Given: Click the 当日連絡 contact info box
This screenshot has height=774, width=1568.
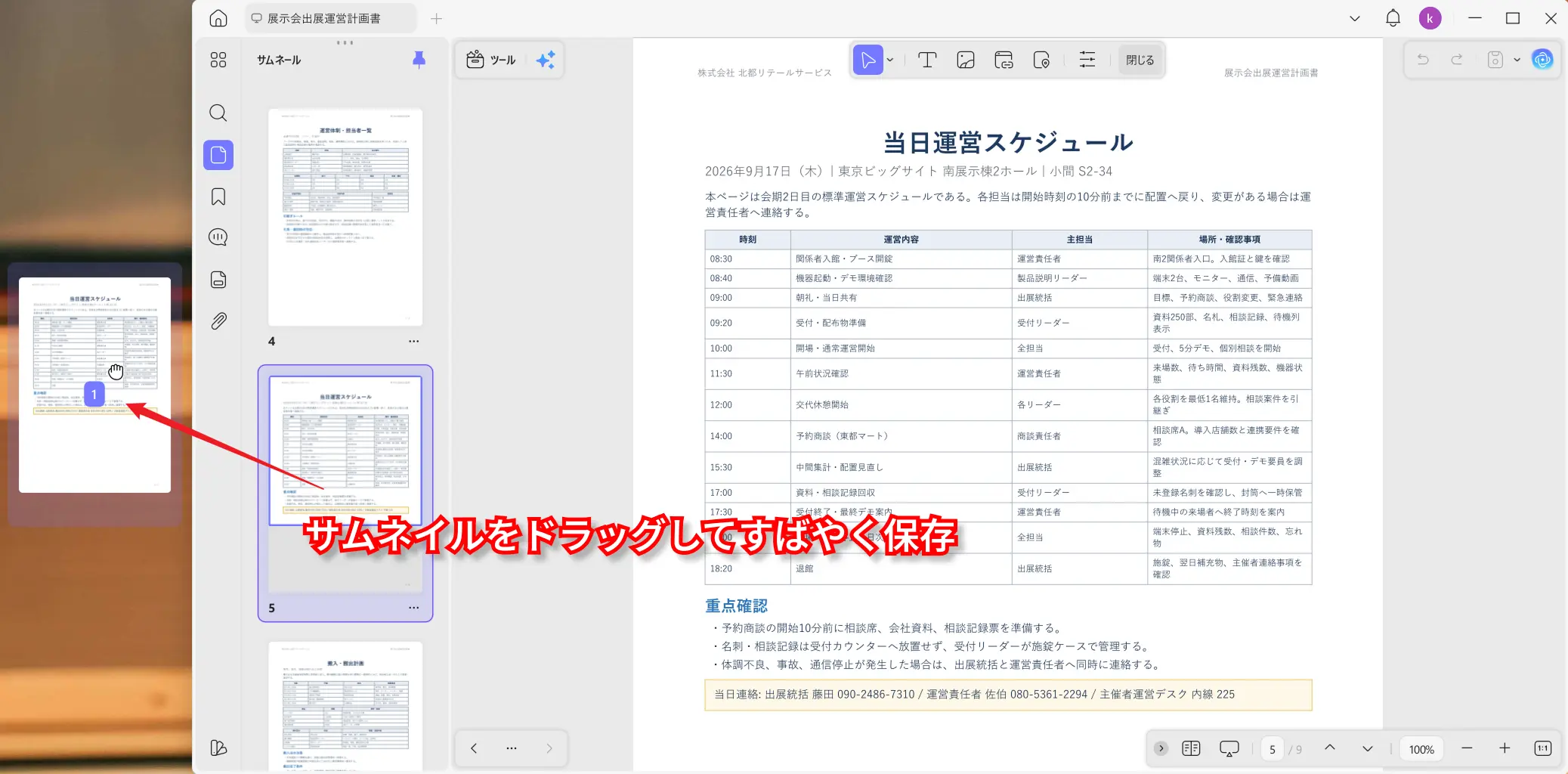Looking at the screenshot, I should [1008, 695].
